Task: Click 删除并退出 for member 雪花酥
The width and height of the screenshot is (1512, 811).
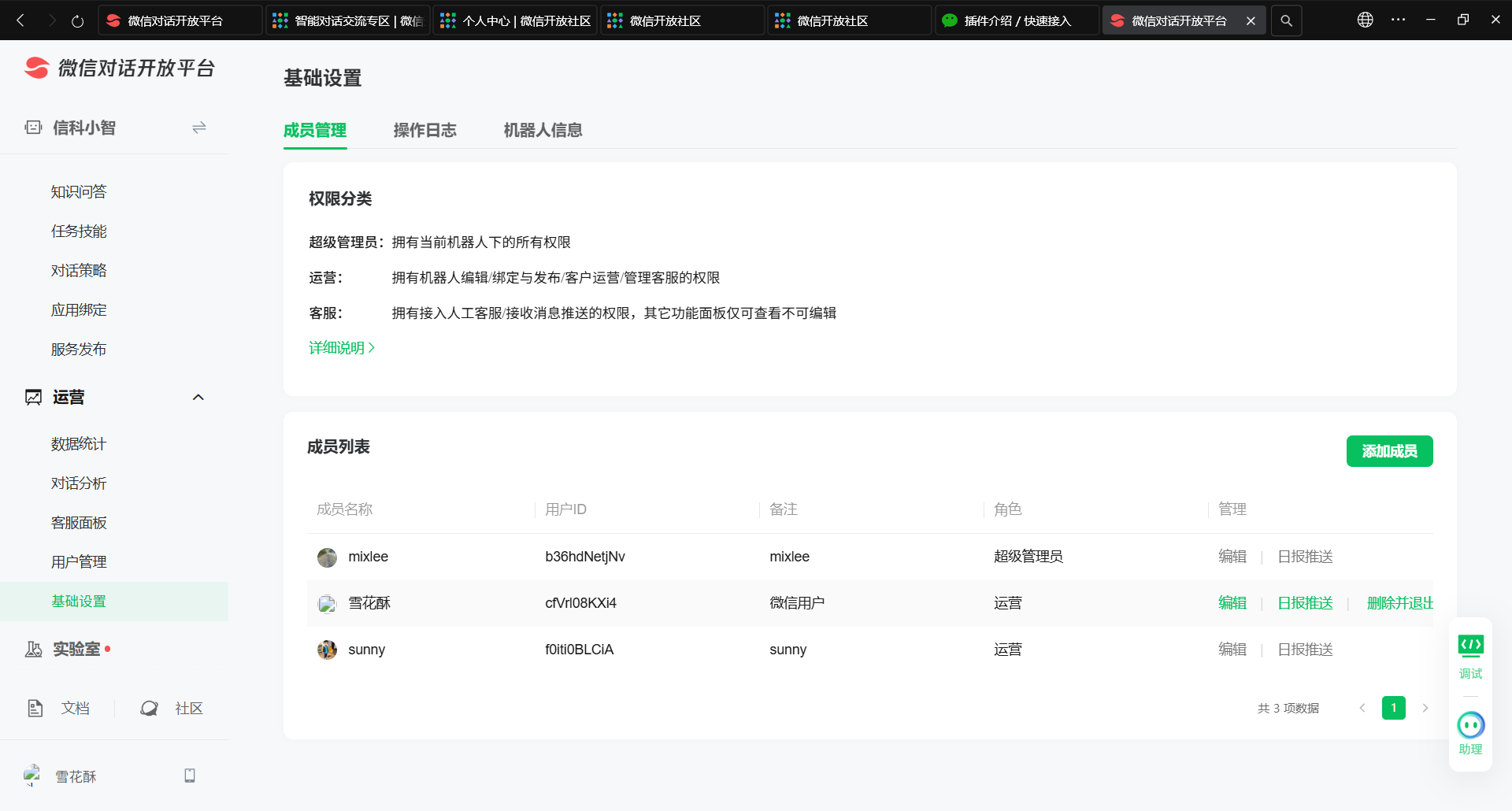Action: (x=1400, y=603)
